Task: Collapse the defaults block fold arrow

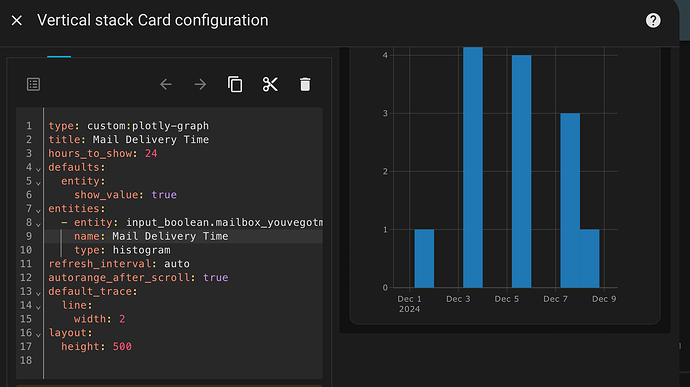Action: pyautogui.click(x=38, y=169)
